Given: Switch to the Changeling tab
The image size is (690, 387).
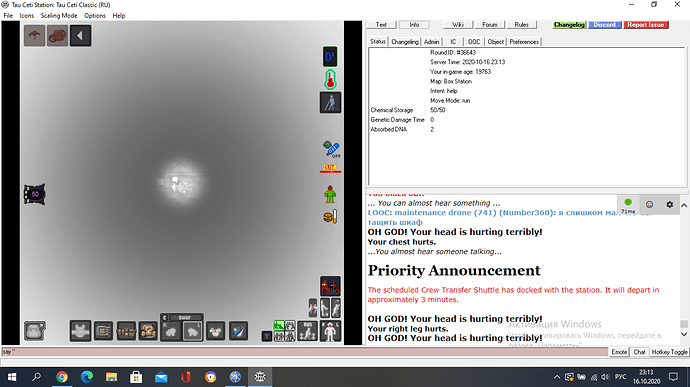Looking at the screenshot, I should tap(404, 42).
